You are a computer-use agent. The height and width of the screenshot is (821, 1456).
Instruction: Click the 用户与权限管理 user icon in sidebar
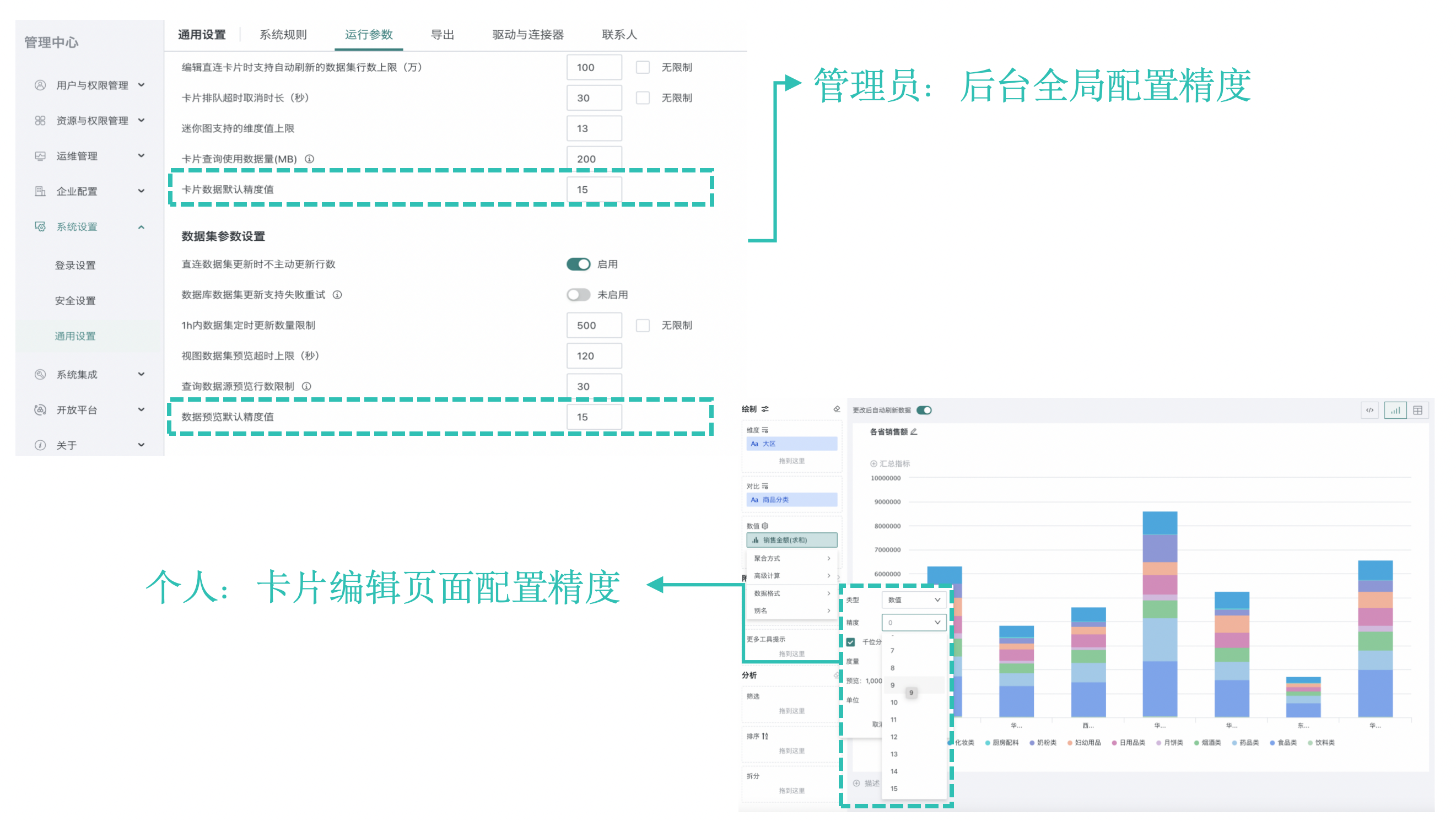point(40,85)
